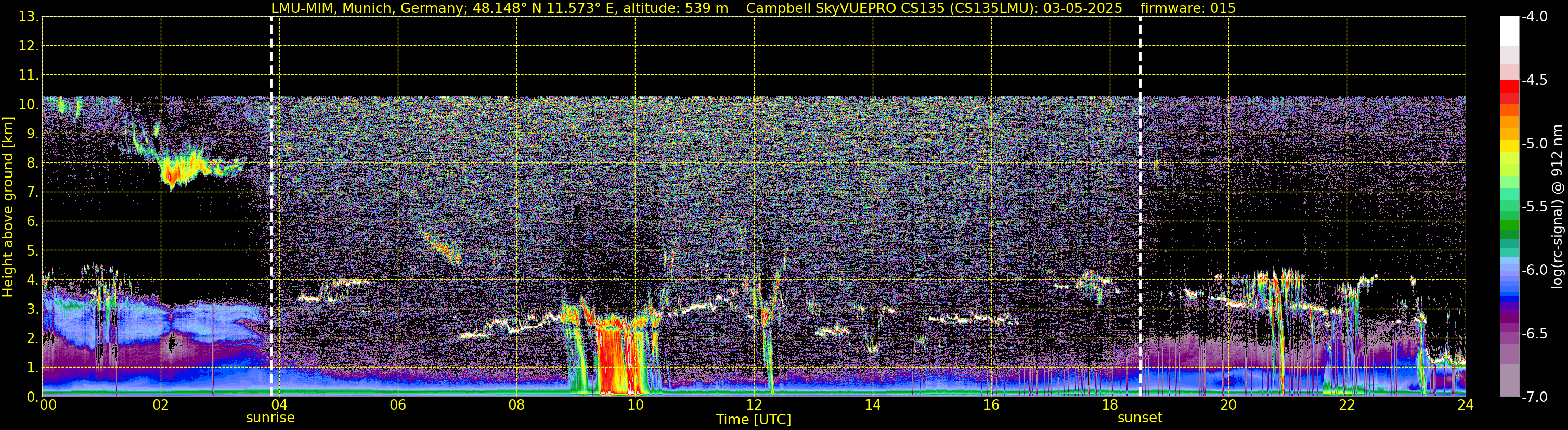Click the "-6.5" colorbar tick label

(x=1534, y=334)
